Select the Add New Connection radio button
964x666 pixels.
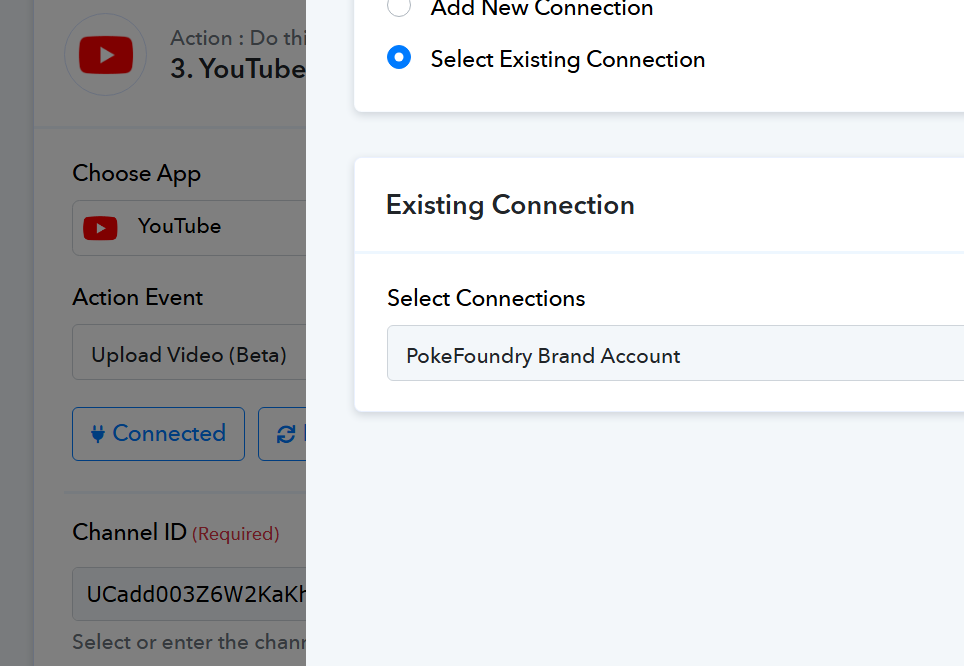point(398,7)
